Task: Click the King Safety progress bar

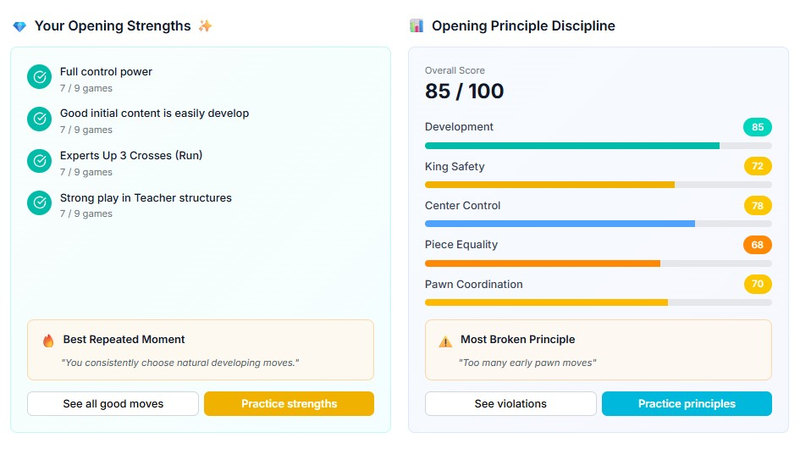Action: [598, 185]
